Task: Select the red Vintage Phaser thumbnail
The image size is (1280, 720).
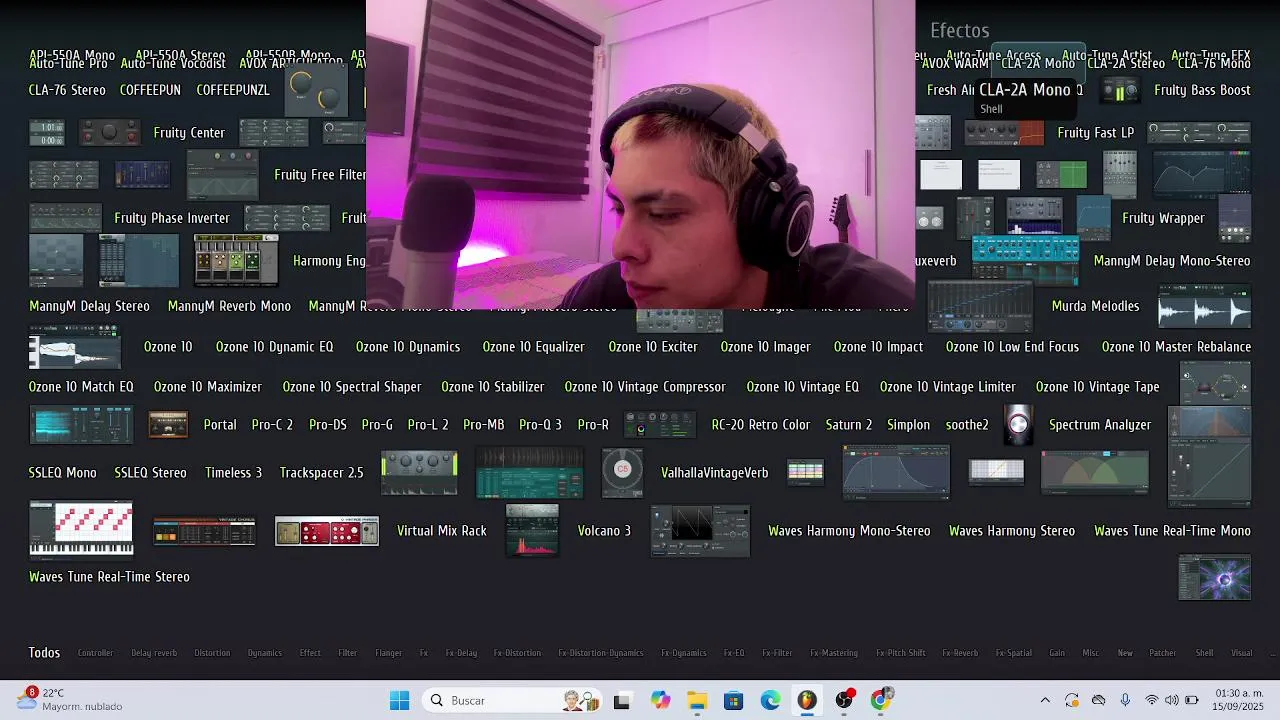Action: [x=327, y=531]
